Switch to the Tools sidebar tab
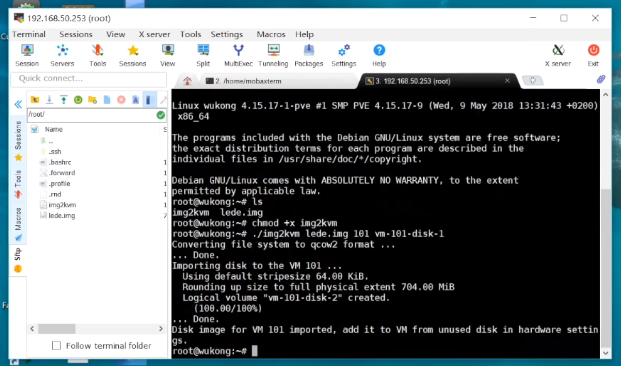The image size is (621, 366). point(18,184)
